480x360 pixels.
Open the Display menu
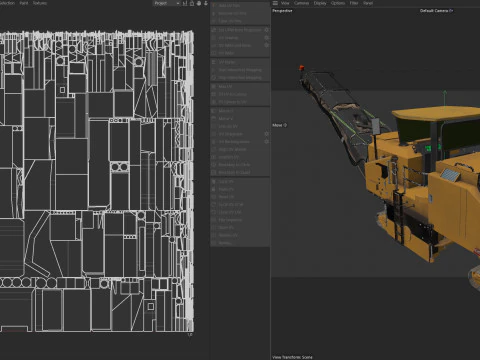click(320, 3)
